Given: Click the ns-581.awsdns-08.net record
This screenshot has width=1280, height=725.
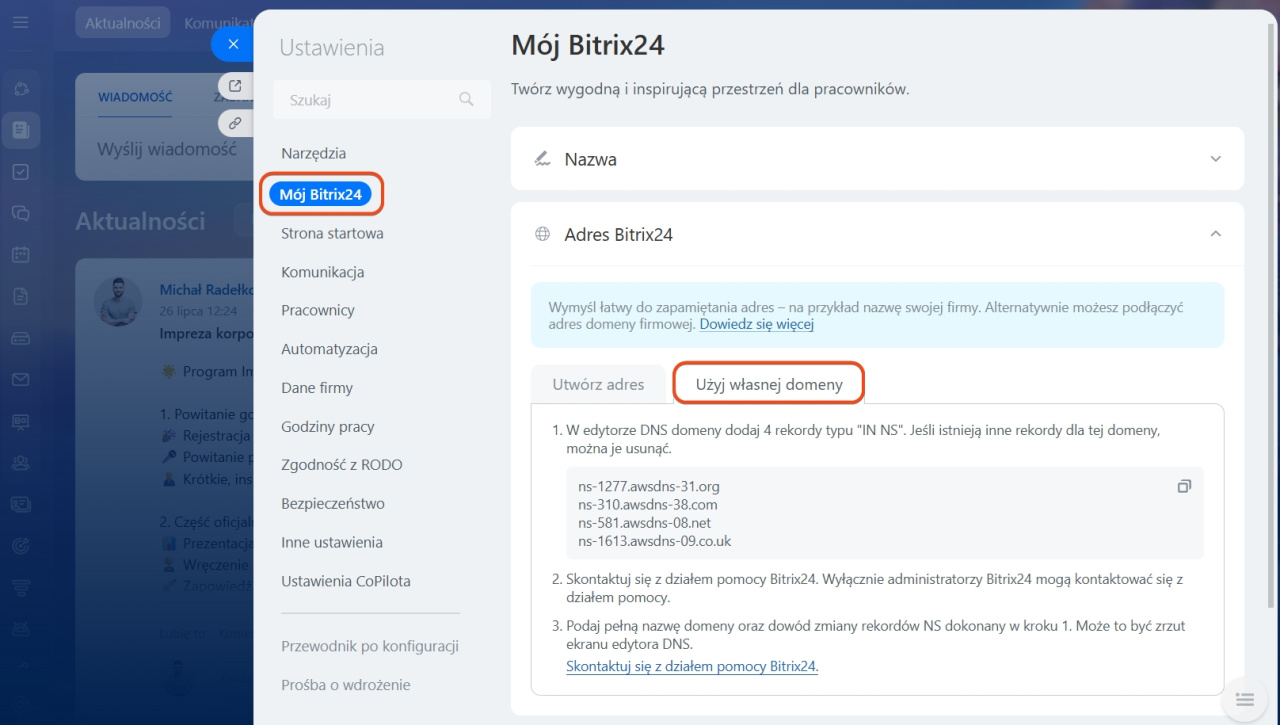Looking at the screenshot, I should click(x=645, y=523).
